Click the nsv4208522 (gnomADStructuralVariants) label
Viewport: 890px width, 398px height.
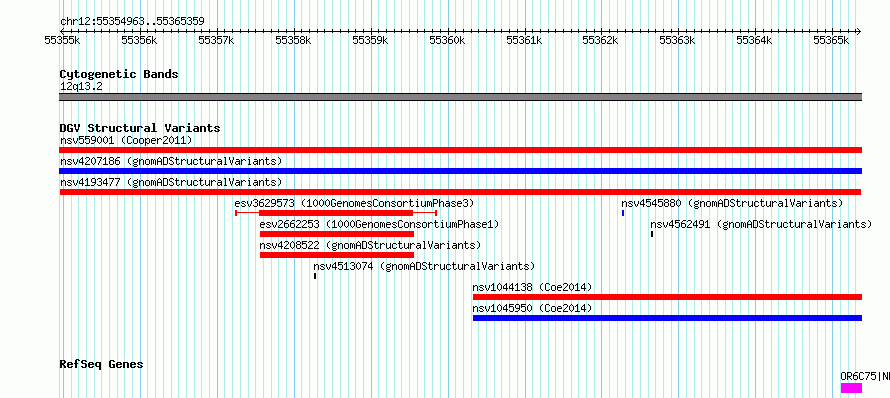pyautogui.click(x=370, y=245)
